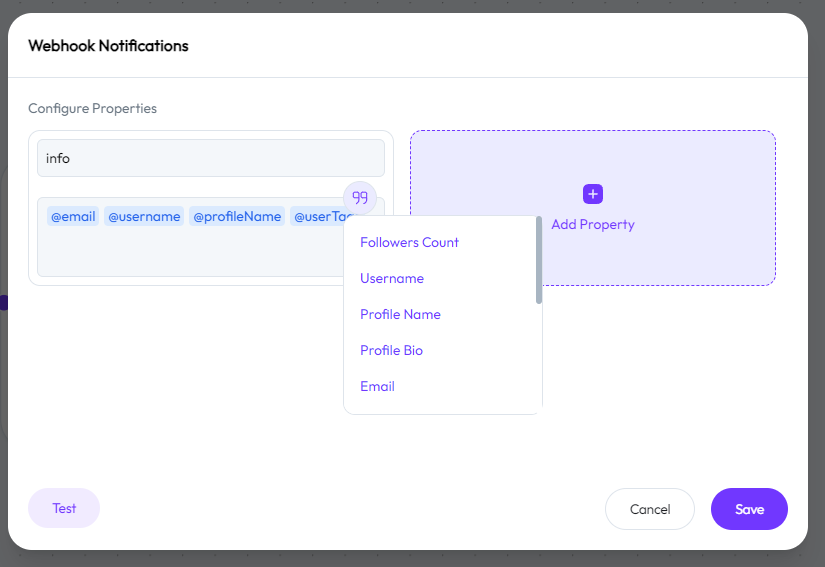
Task: Pick Profile Name in the dropdown list
Action: tap(400, 315)
